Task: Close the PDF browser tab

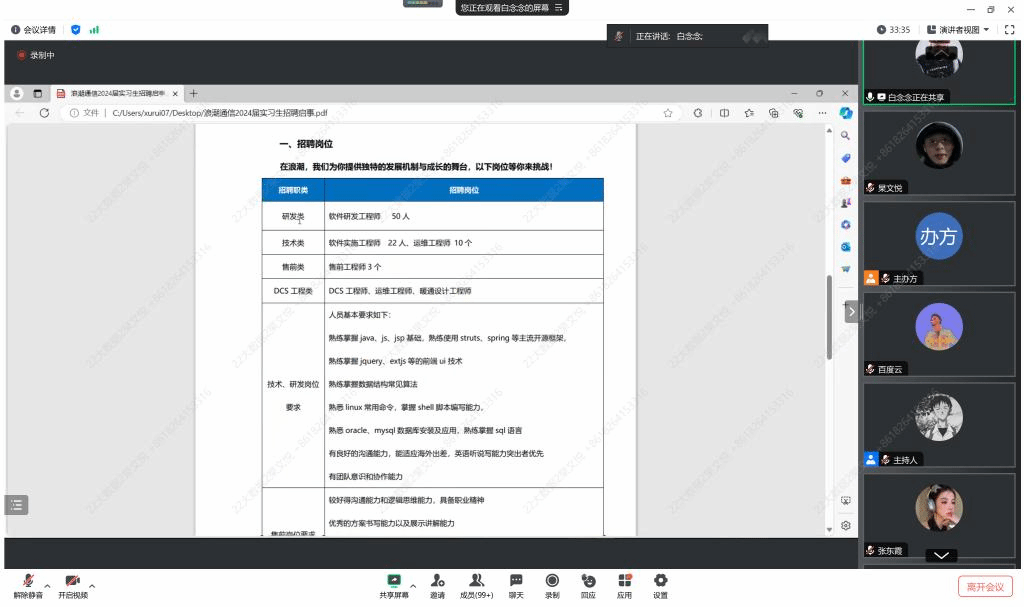Action: pyautogui.click(x=175, y=94)
